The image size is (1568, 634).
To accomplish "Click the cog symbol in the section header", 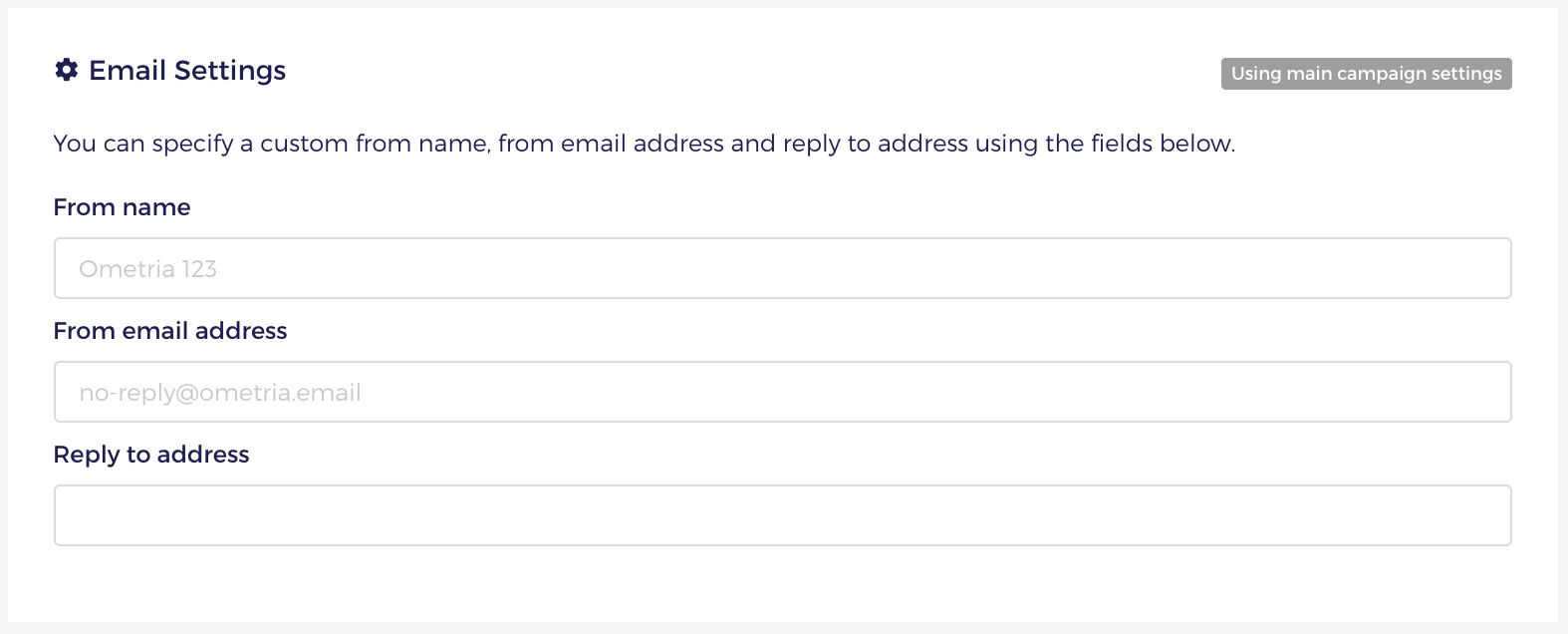I will 66,70.
